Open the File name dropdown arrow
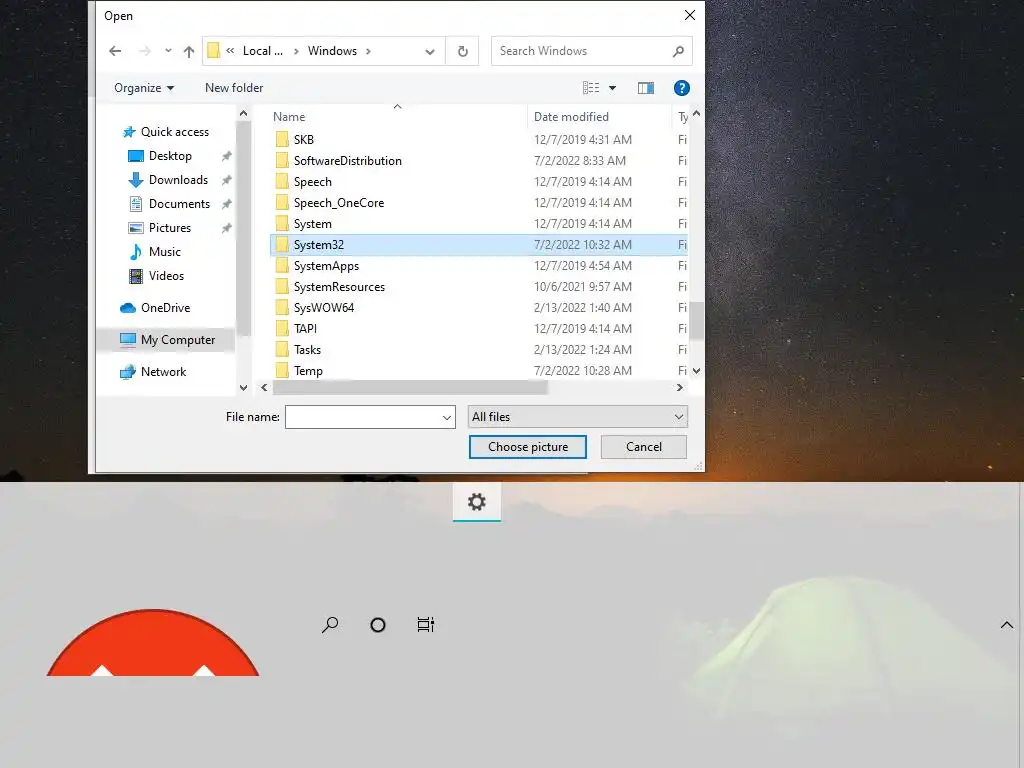1024x768 pixels. point(447,417)
